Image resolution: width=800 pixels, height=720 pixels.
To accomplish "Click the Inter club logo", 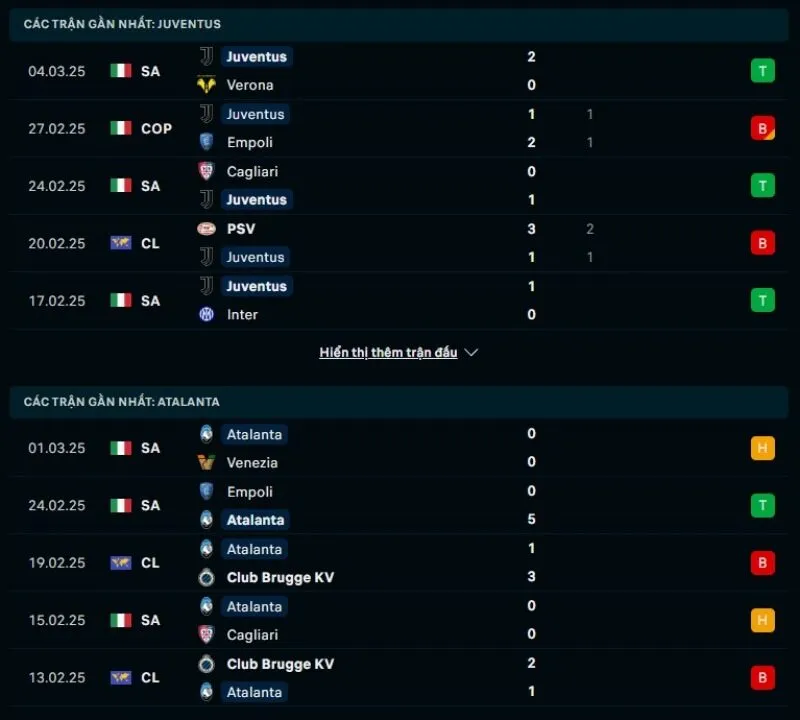I will point(208,314).
